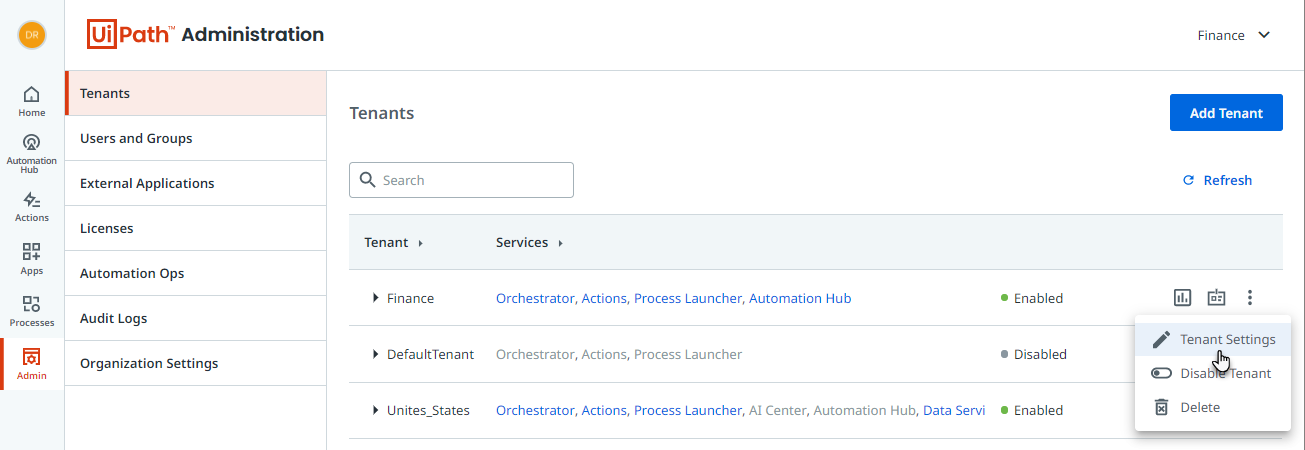Screen dimensions: 1305x450
Task: Open the Finance tenant selector dropdown
Action: pos(1234,35)
